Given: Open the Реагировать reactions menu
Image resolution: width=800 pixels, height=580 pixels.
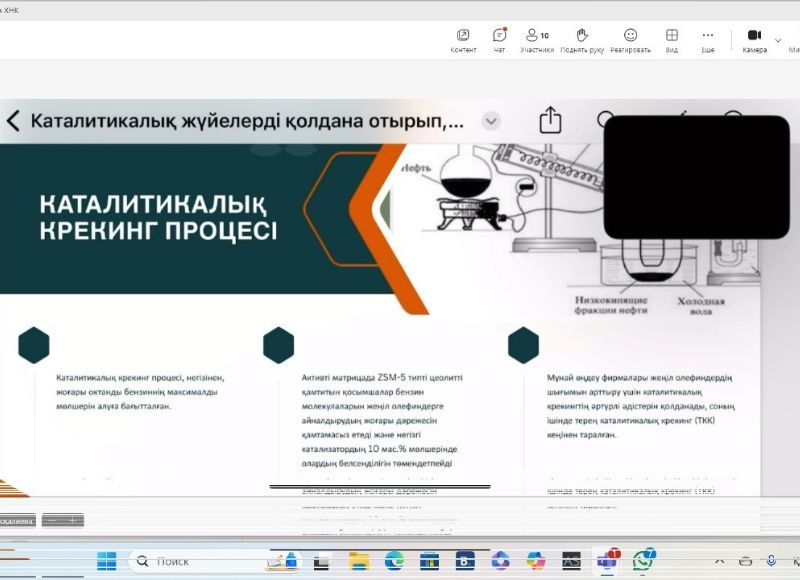Looking at the screenshot, I should pos(631,40).
